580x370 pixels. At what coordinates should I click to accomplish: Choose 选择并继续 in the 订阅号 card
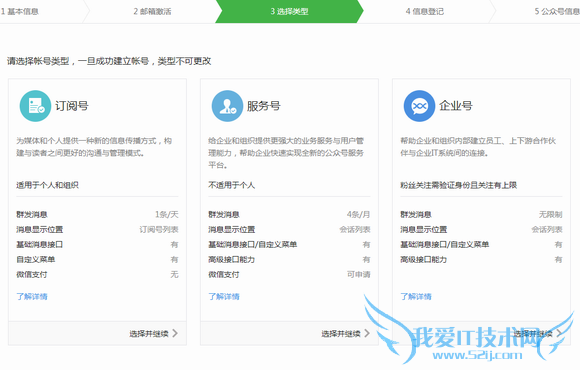pyautogui.click(x=149, y=334)
